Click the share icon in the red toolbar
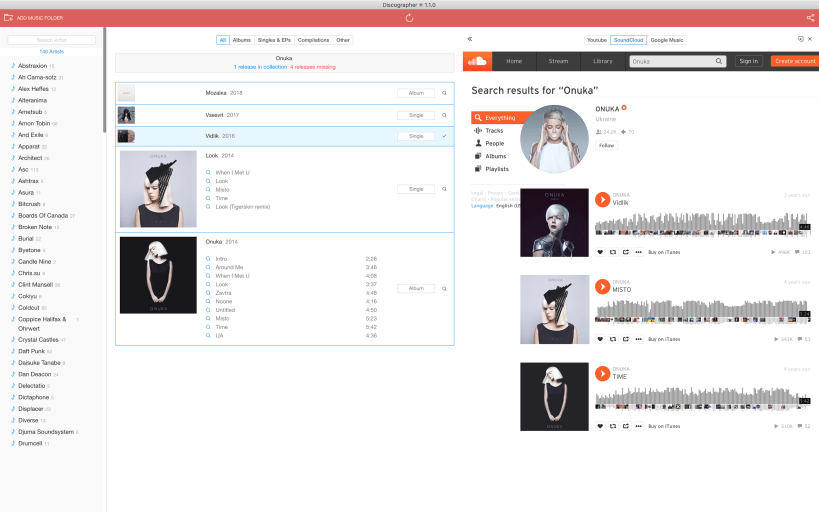This screenshot has height=512, width=819. [810, 18]
